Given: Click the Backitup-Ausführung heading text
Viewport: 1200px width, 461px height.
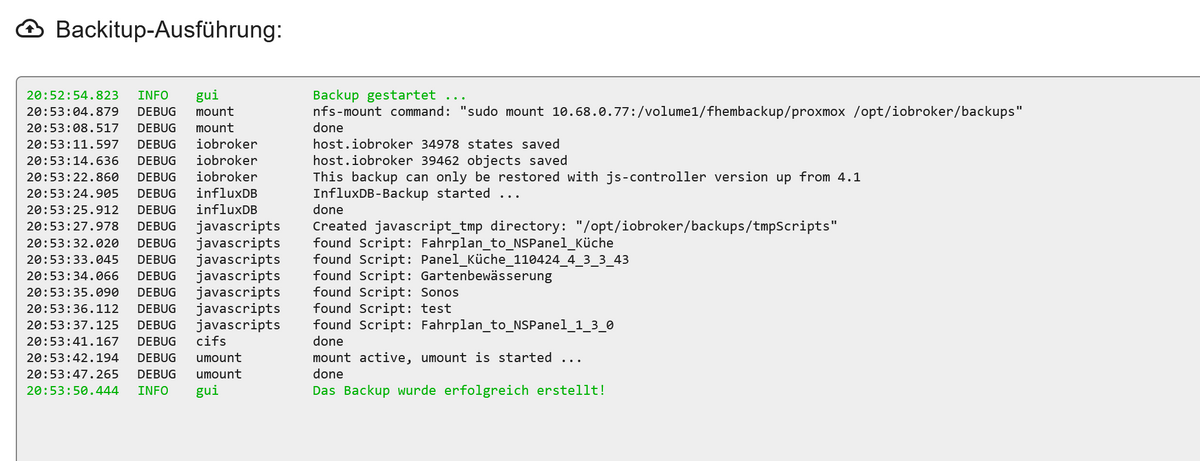Looking at the screenshot, I should (x=169, y=30).
